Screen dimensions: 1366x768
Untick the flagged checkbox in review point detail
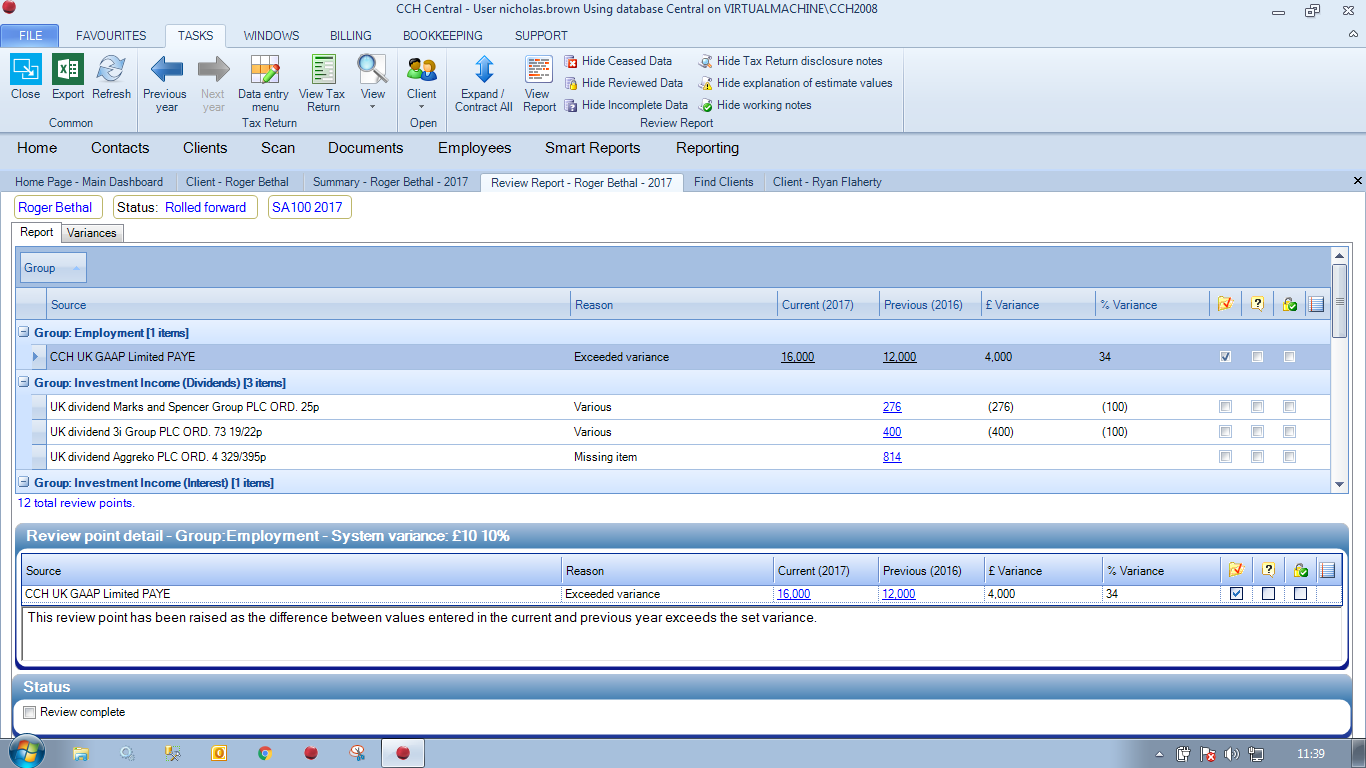[1236, 594]
